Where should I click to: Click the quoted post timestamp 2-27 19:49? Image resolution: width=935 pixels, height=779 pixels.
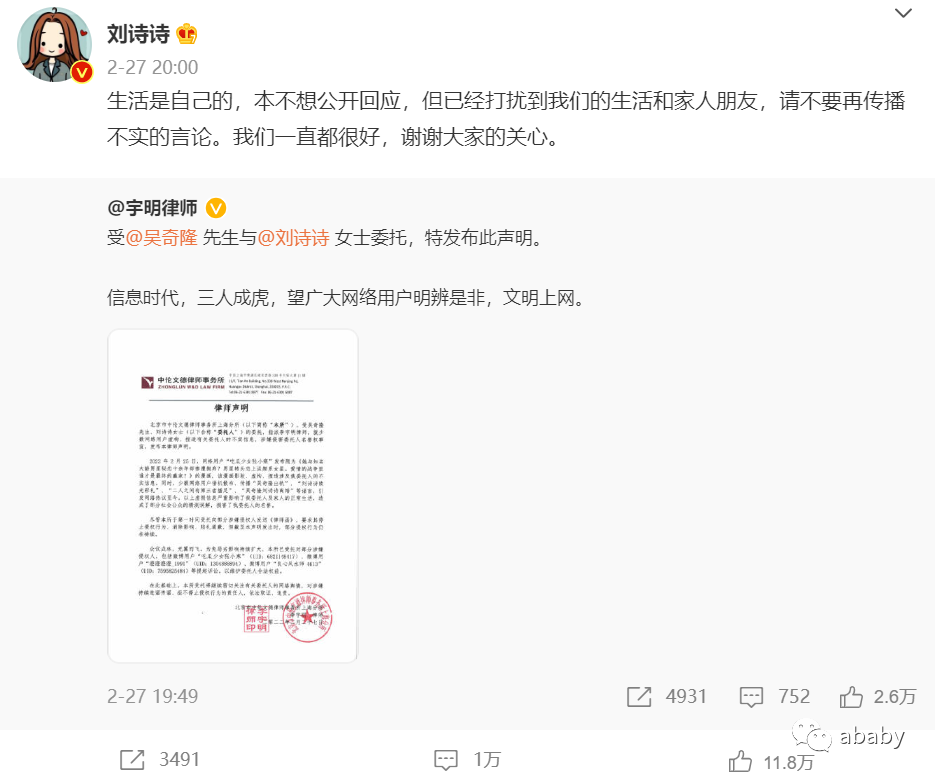[153, 696]
